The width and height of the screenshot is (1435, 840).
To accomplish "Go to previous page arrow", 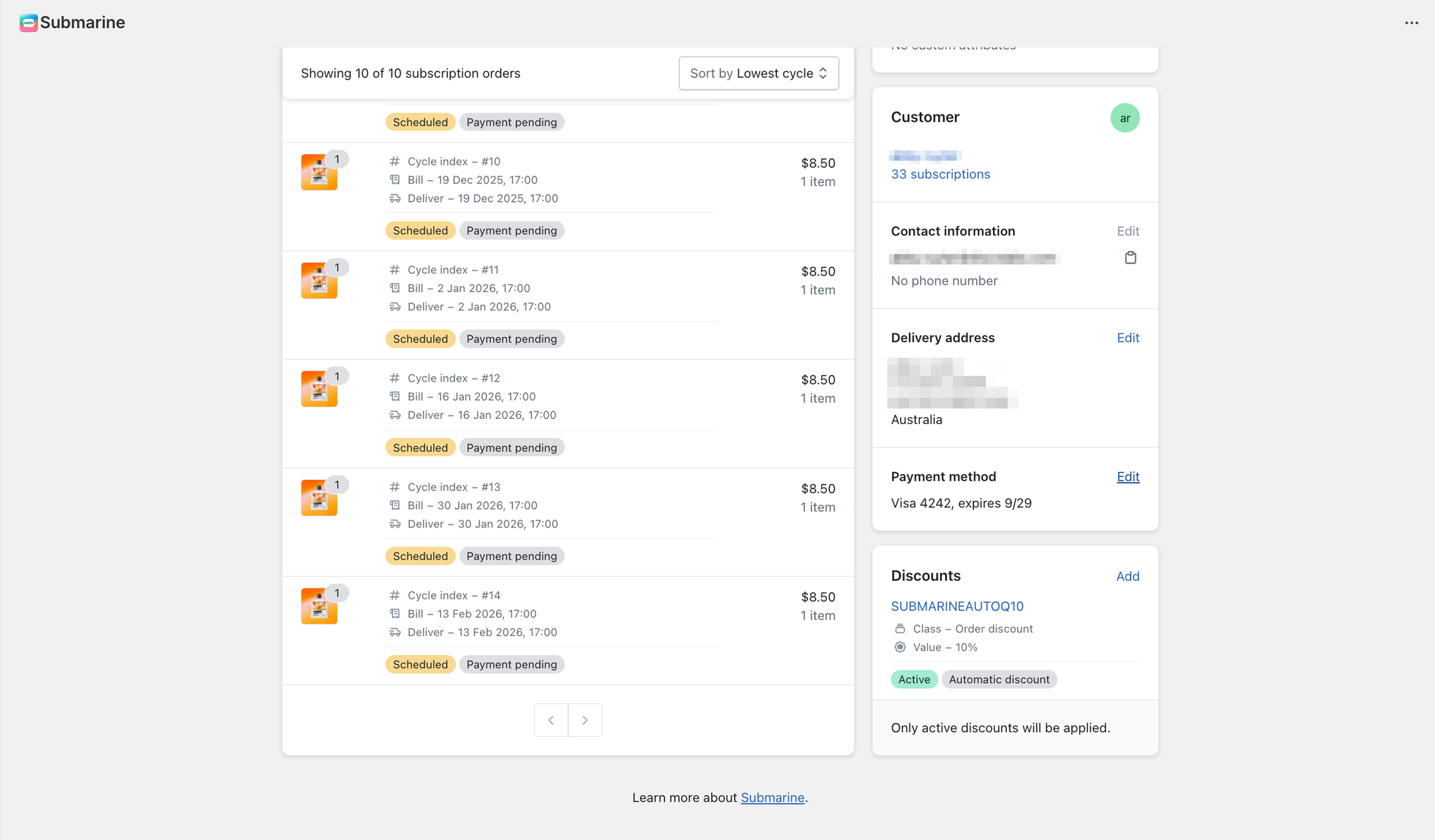I will 551,720.
